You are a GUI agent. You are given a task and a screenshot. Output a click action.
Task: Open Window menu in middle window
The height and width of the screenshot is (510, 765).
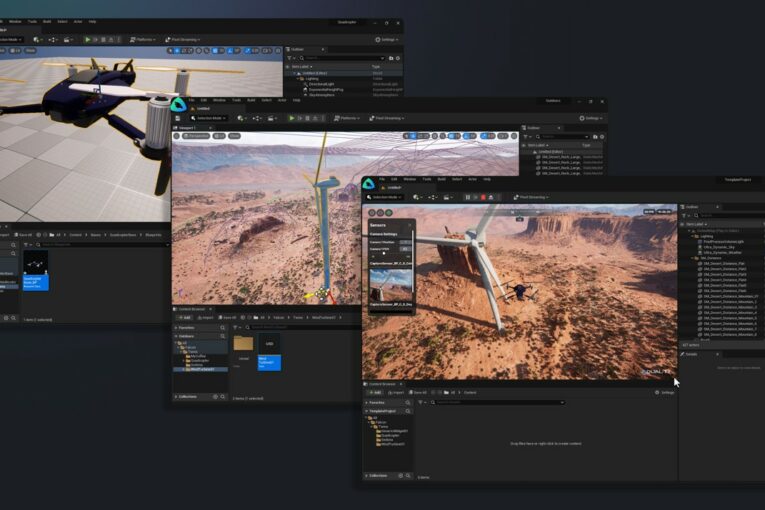pos(219,100)
